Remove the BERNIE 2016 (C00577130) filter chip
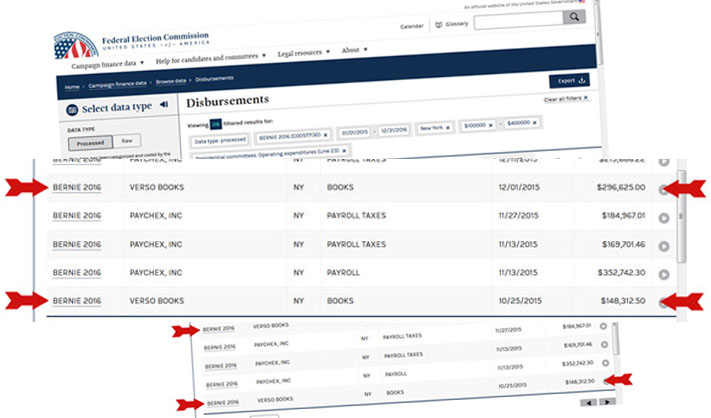Image resolution: width=711 pixels, height=418 pixels. (326, 135)
